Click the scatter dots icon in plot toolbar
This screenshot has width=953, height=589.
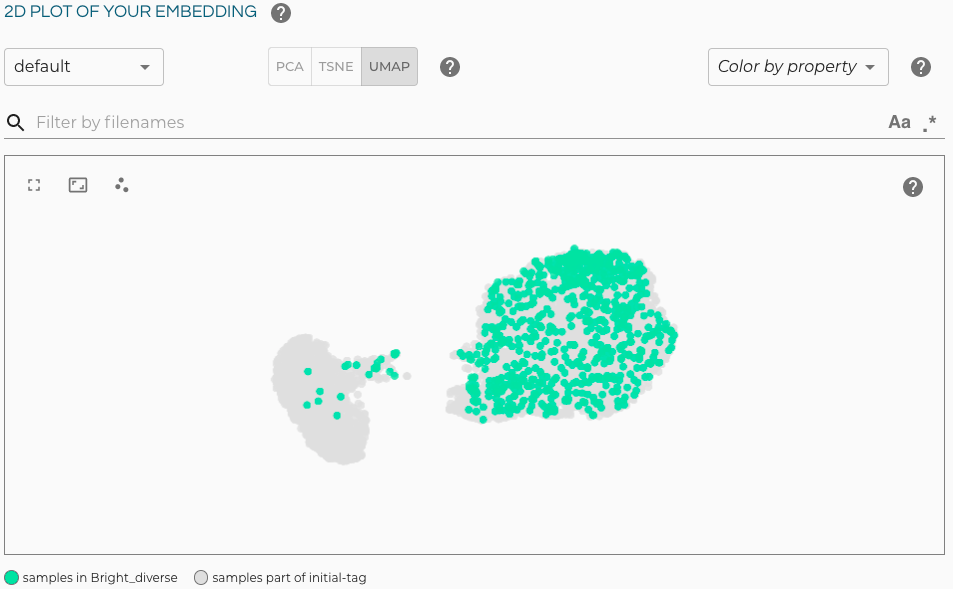point(122,185)
